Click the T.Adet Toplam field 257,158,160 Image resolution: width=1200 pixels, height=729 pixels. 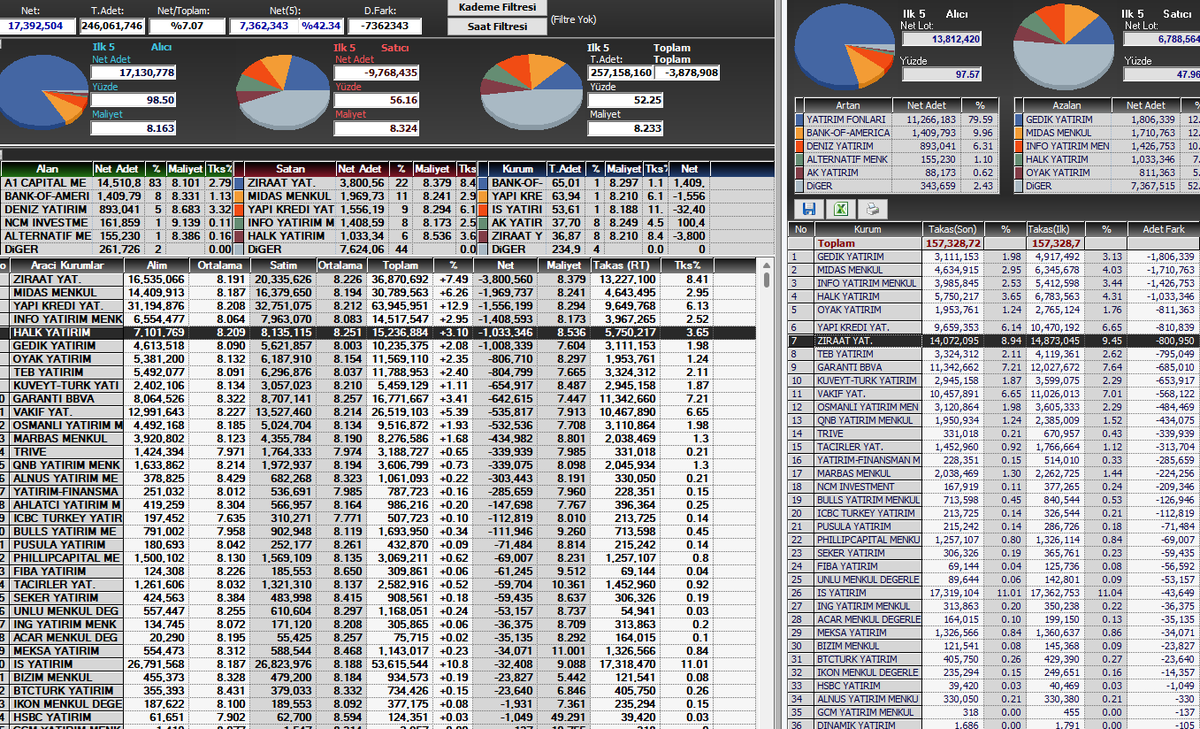(x=620, y=73)
